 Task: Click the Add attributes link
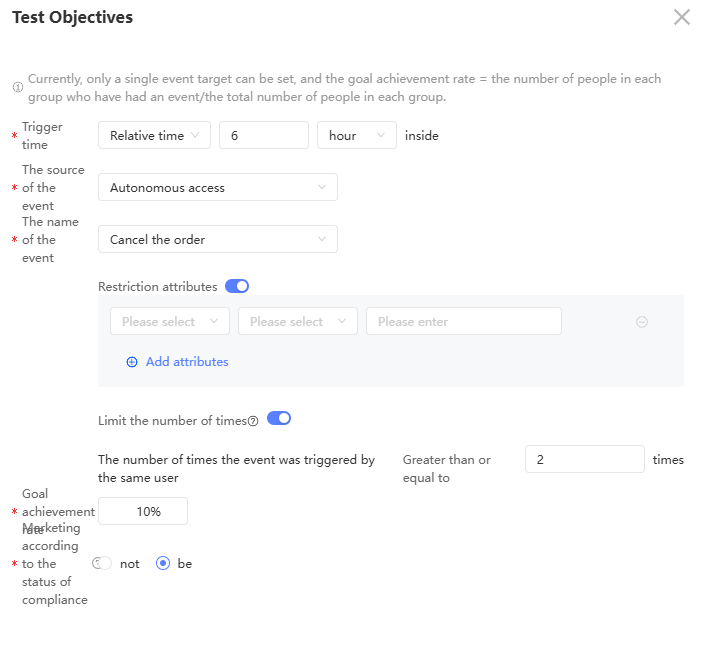point(187,362)
